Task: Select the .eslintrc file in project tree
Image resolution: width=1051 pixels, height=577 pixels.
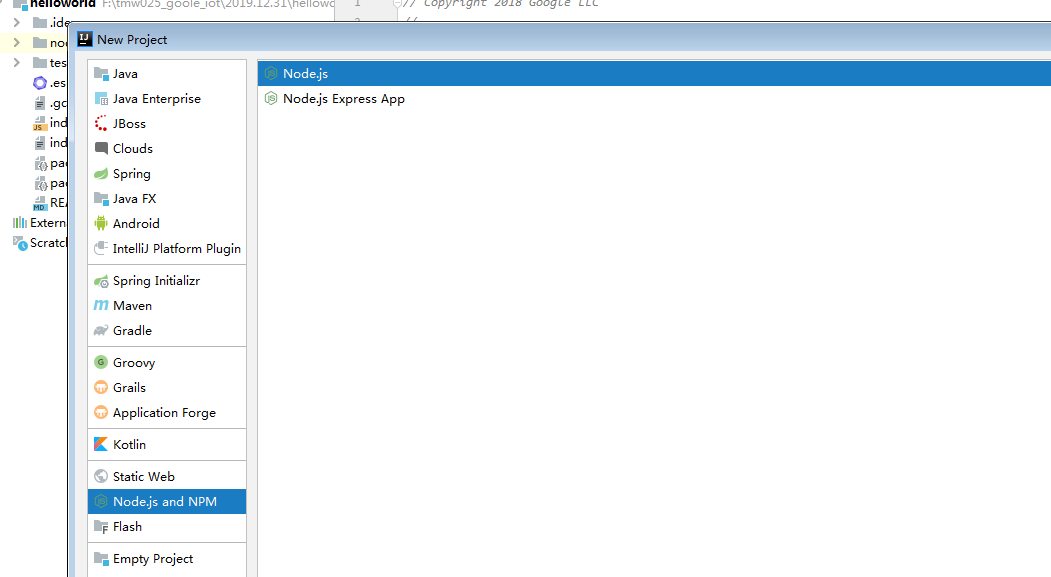Action: point(51,82)
